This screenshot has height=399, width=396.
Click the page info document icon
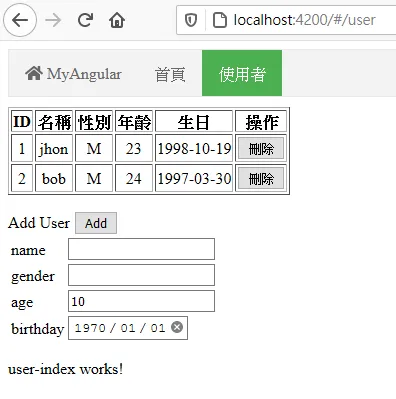pos(220,20)
